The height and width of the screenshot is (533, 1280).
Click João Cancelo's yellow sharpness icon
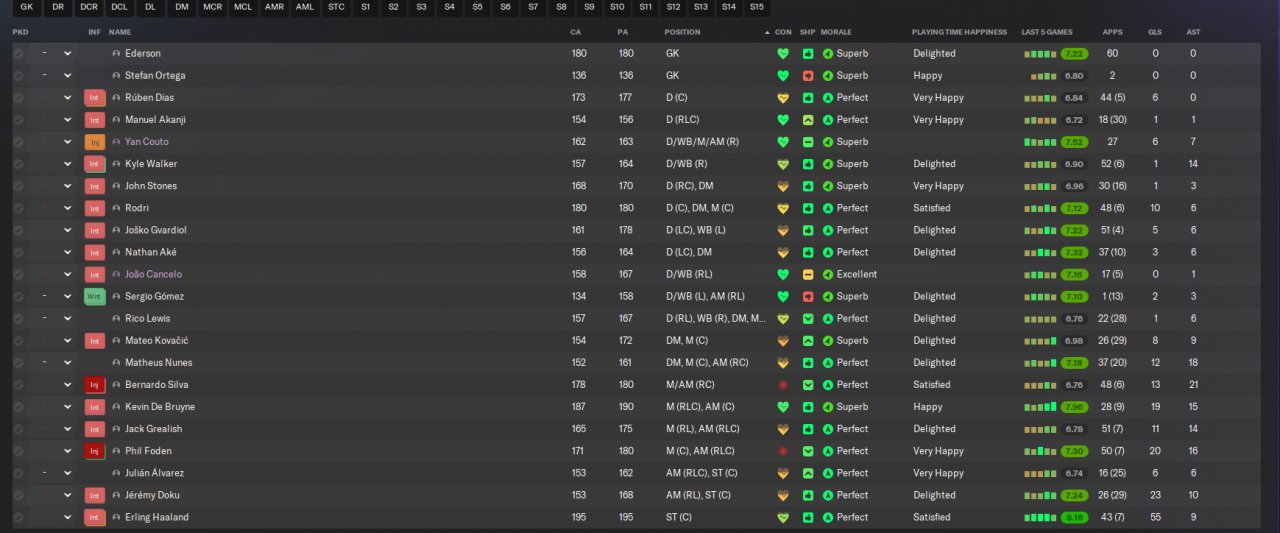(x=808, y=274)
